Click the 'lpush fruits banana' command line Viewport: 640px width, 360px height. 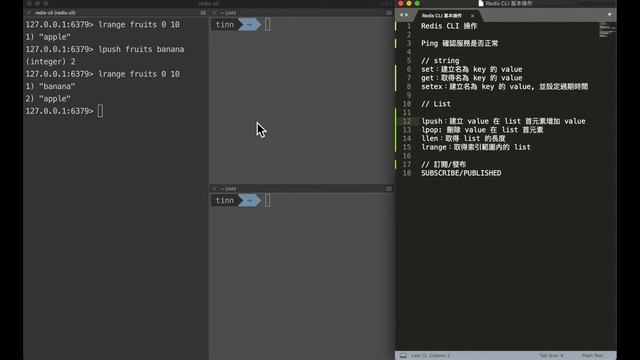(x=141, y=49)
